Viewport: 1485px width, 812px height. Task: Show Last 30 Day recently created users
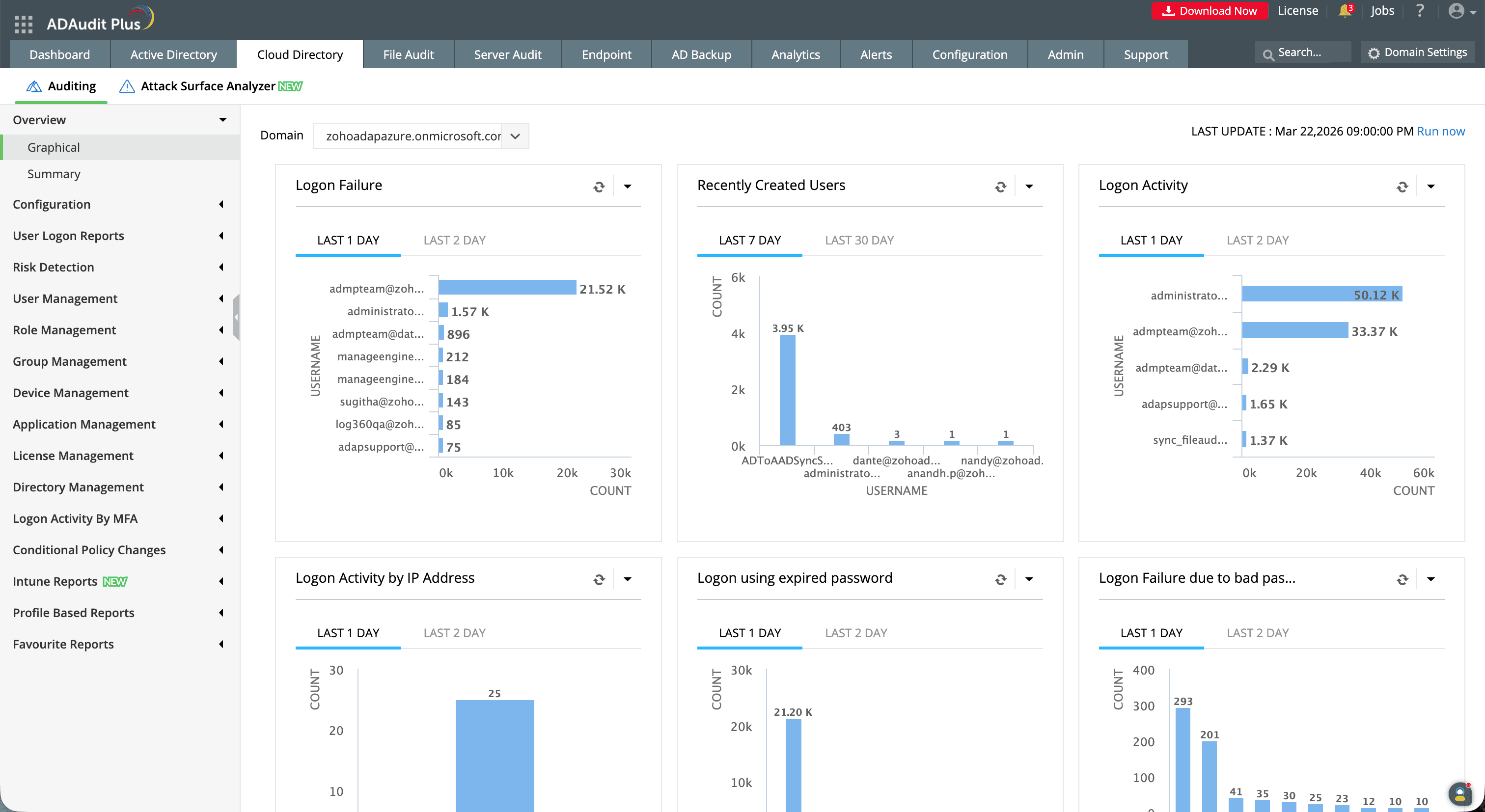pyautogui.click(x=859, y=241)
